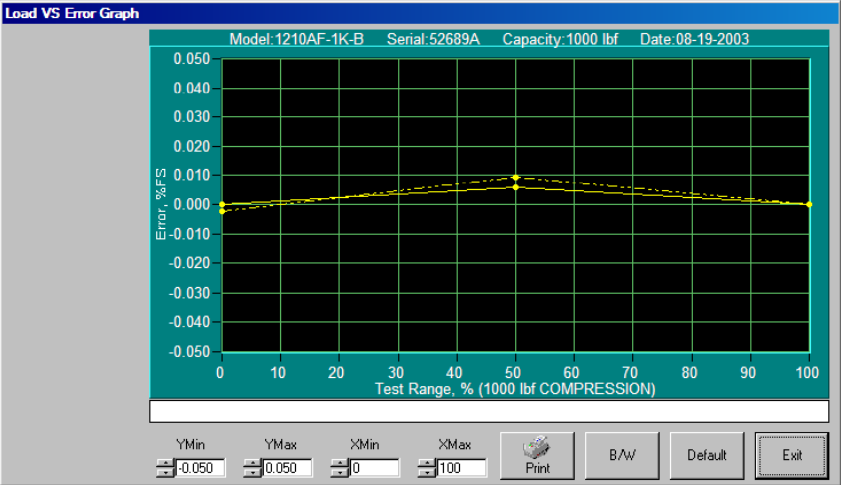Click the Print button with printer icon
Screen dimensions: 841x485
click(536, 455)
